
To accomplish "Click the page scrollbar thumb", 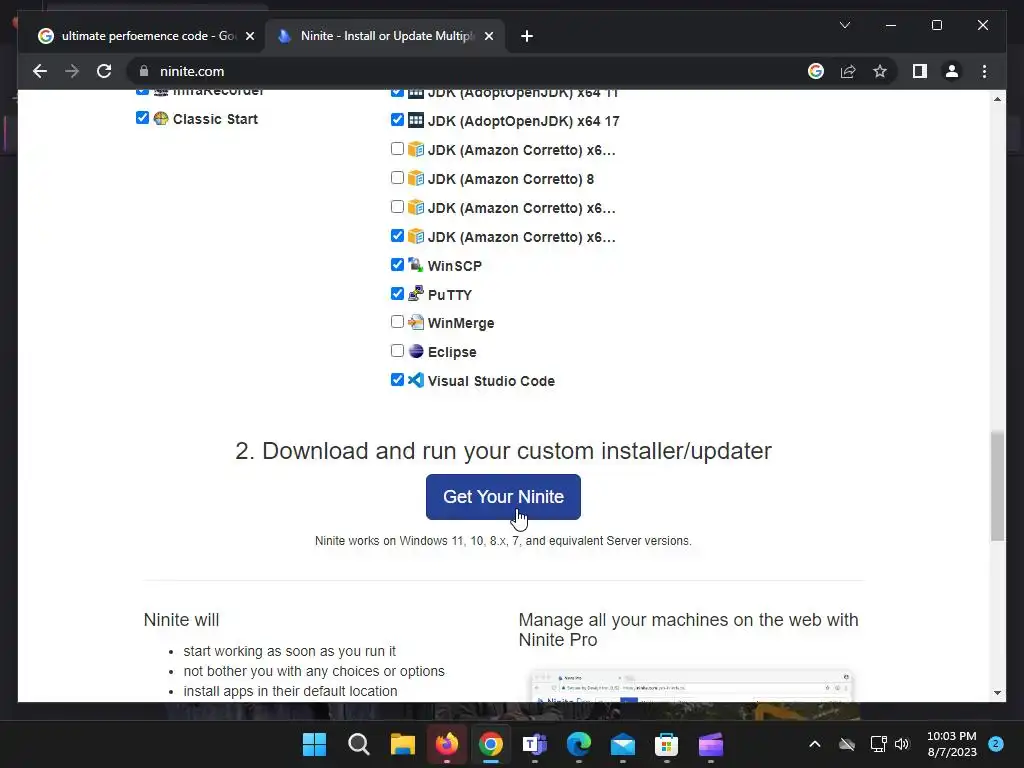I will coord(997,486).
